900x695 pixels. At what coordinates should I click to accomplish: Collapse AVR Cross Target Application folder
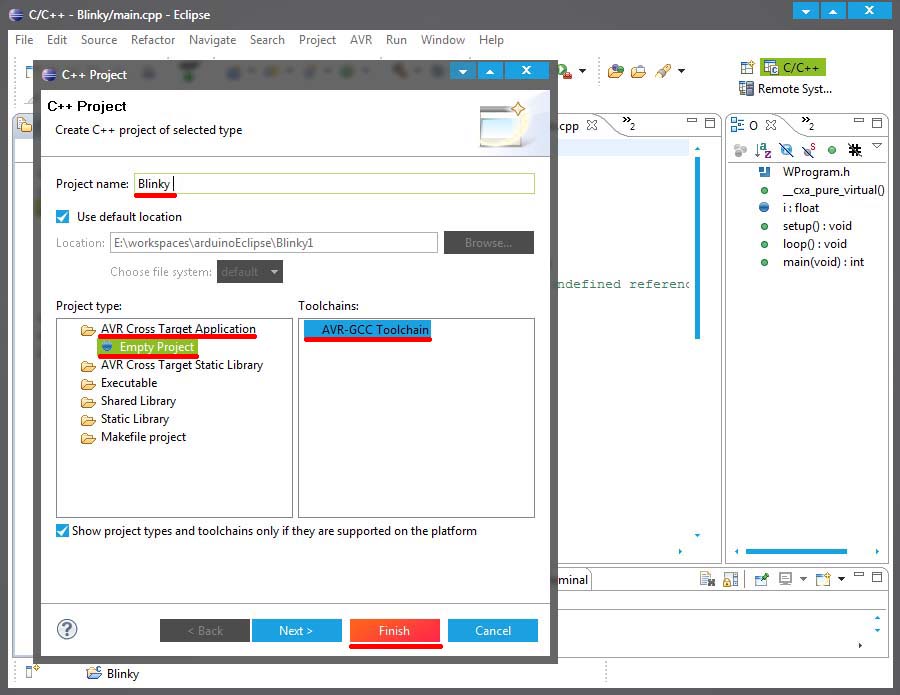[178, 329]
